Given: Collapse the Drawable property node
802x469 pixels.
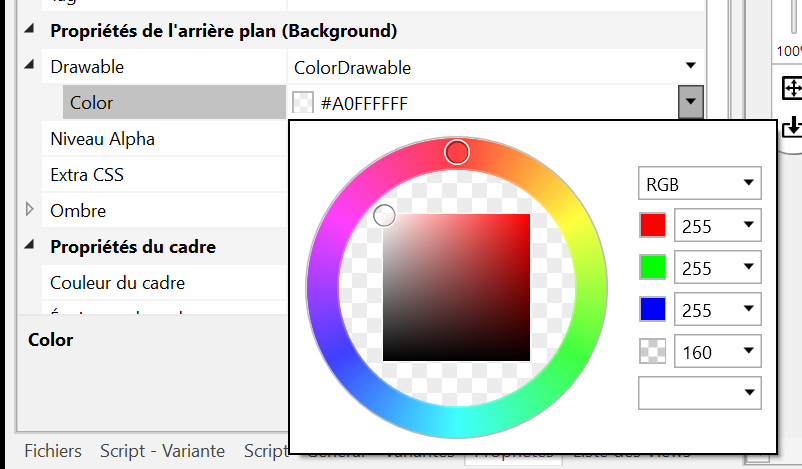Looking at the screenshot, I should 30,67.
